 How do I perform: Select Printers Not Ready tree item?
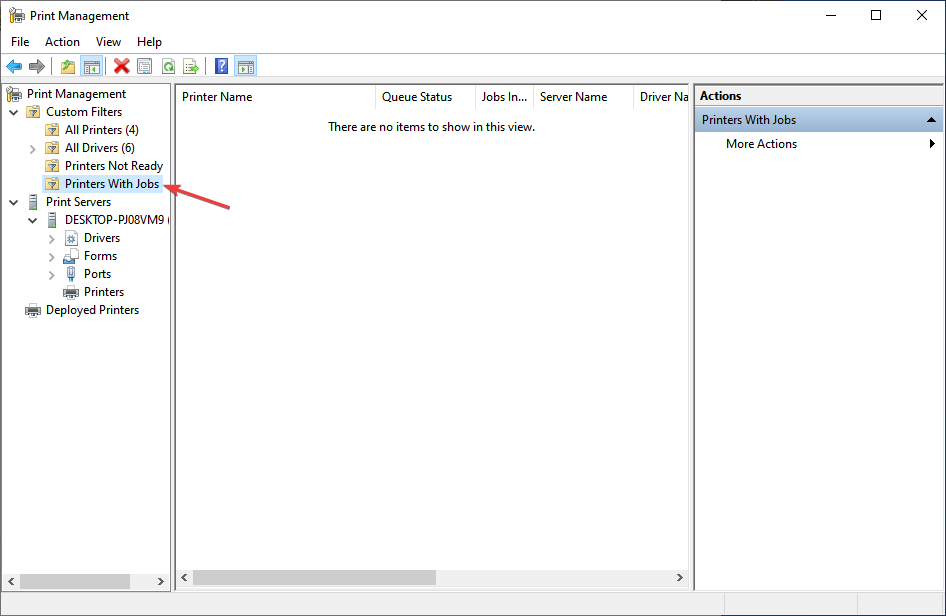[x=113, y=165]
